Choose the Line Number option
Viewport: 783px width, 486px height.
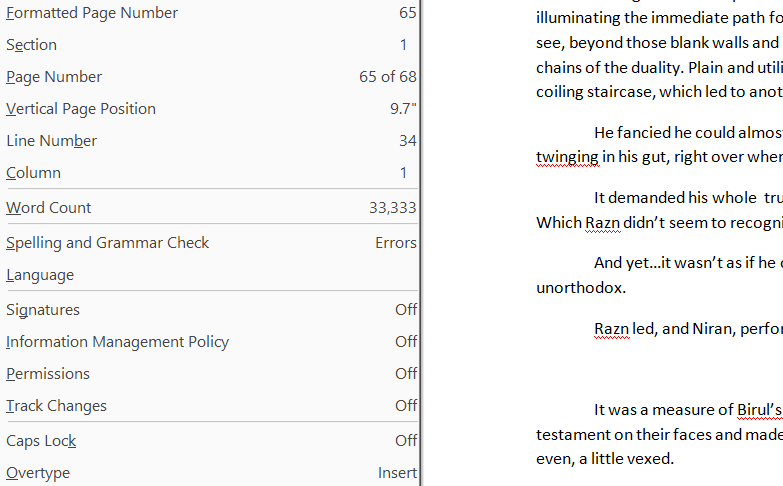(x=52, y=141)
